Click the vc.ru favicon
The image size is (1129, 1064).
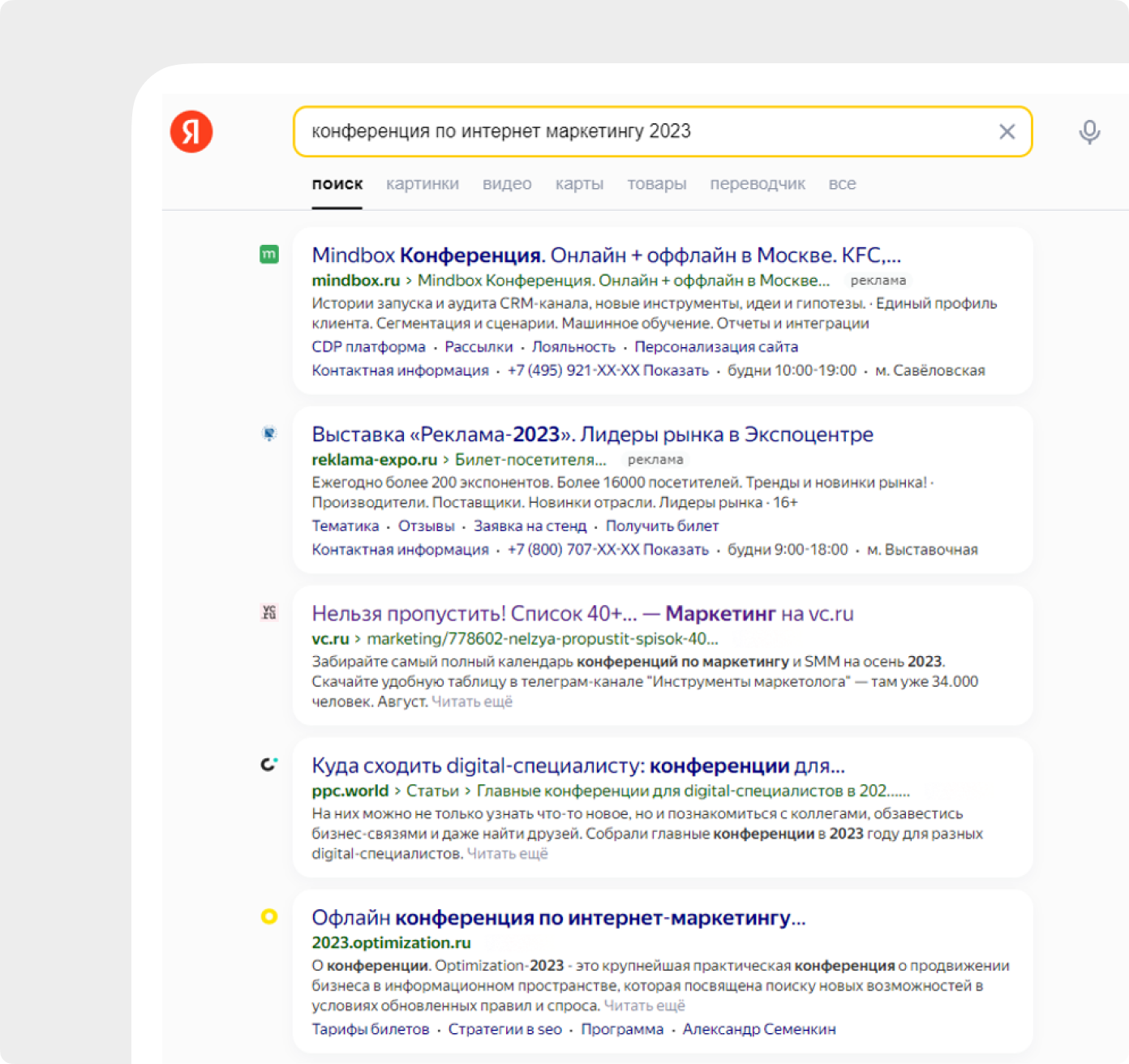pyautogui.click(x=269, y=613)
